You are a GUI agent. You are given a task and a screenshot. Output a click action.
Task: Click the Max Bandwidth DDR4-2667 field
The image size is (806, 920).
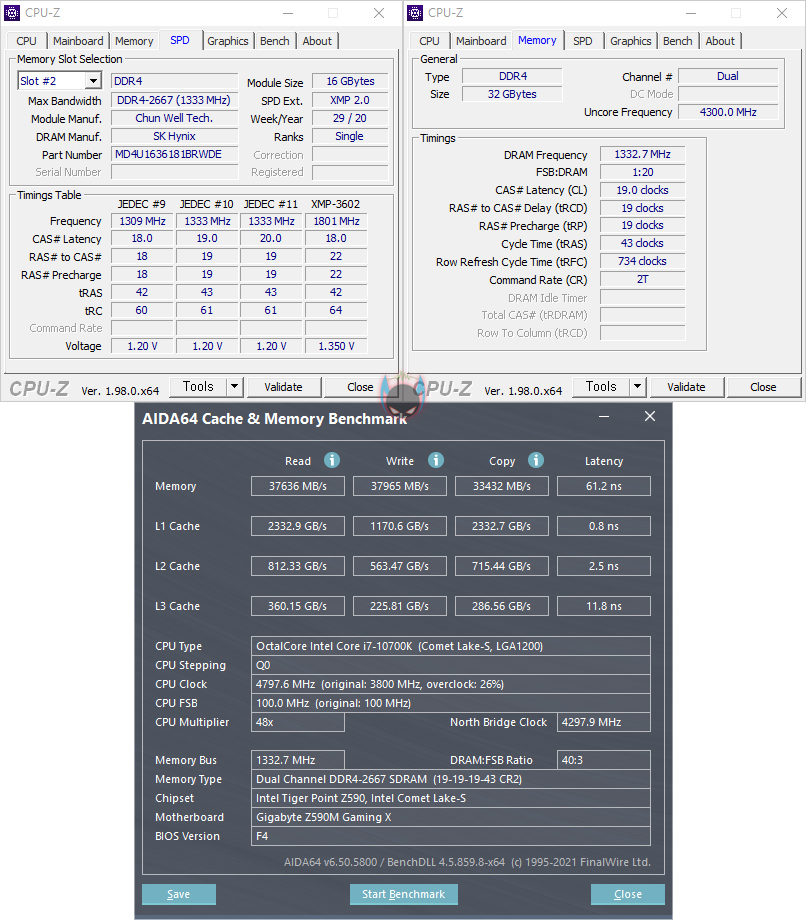point(175,100)
